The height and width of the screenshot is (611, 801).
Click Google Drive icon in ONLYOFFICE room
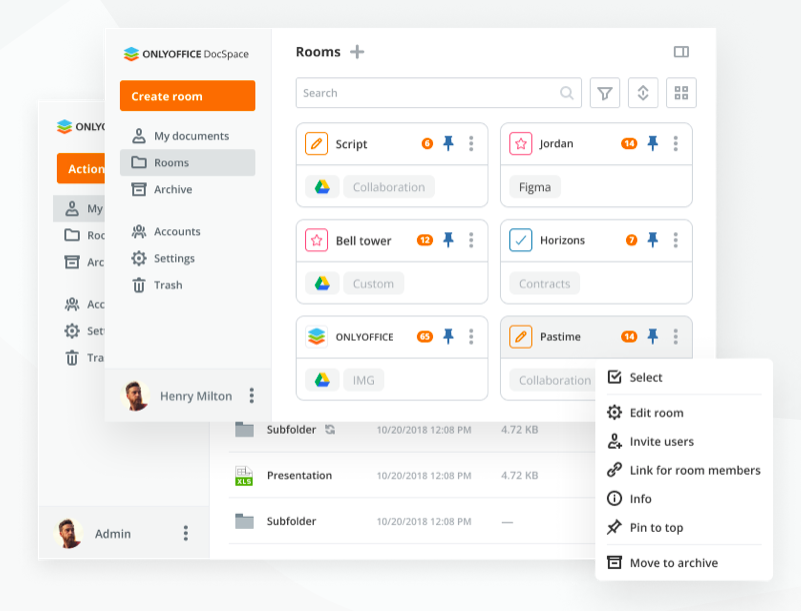click(x=322, y=380)
